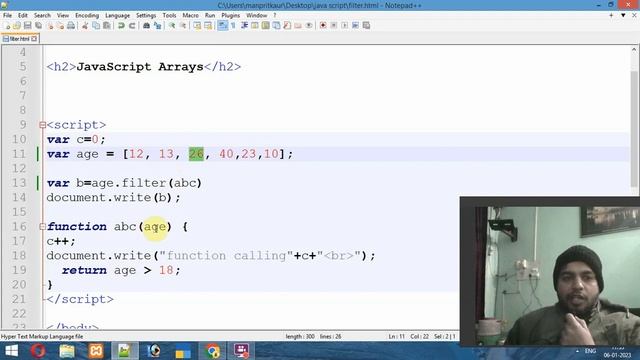Switch to Chrome in the taskbar
640x360 pixels.
212,351
